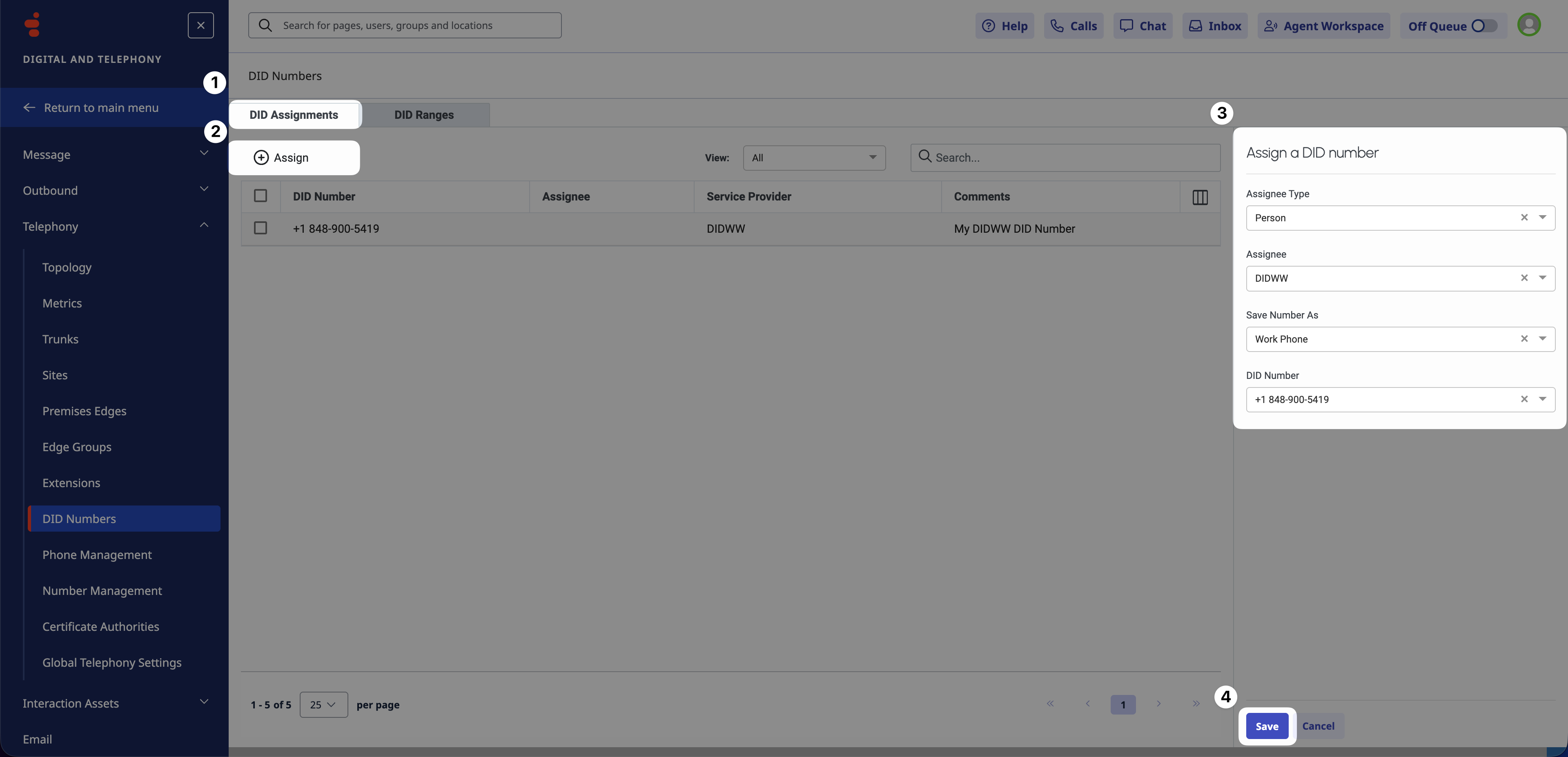Open the Calls phone icon

pos(1057,26)
